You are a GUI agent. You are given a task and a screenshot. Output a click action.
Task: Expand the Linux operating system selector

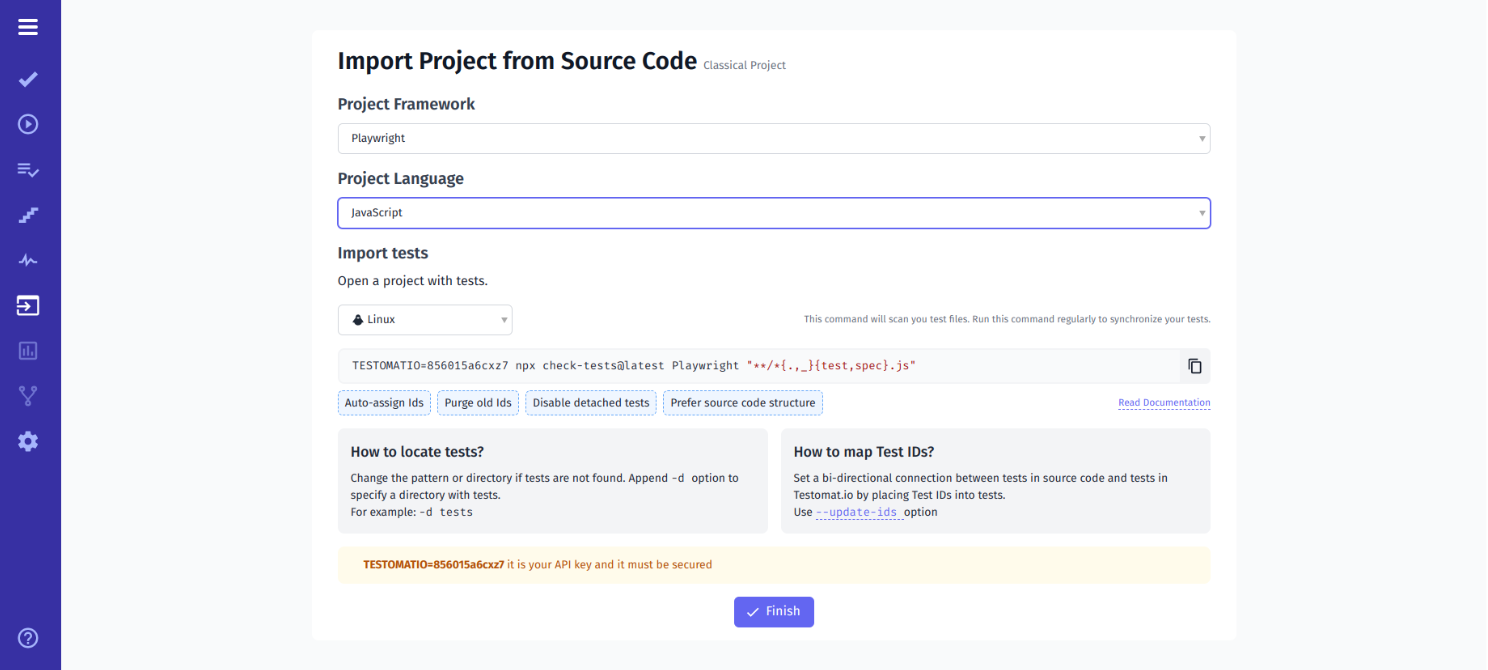424,319
